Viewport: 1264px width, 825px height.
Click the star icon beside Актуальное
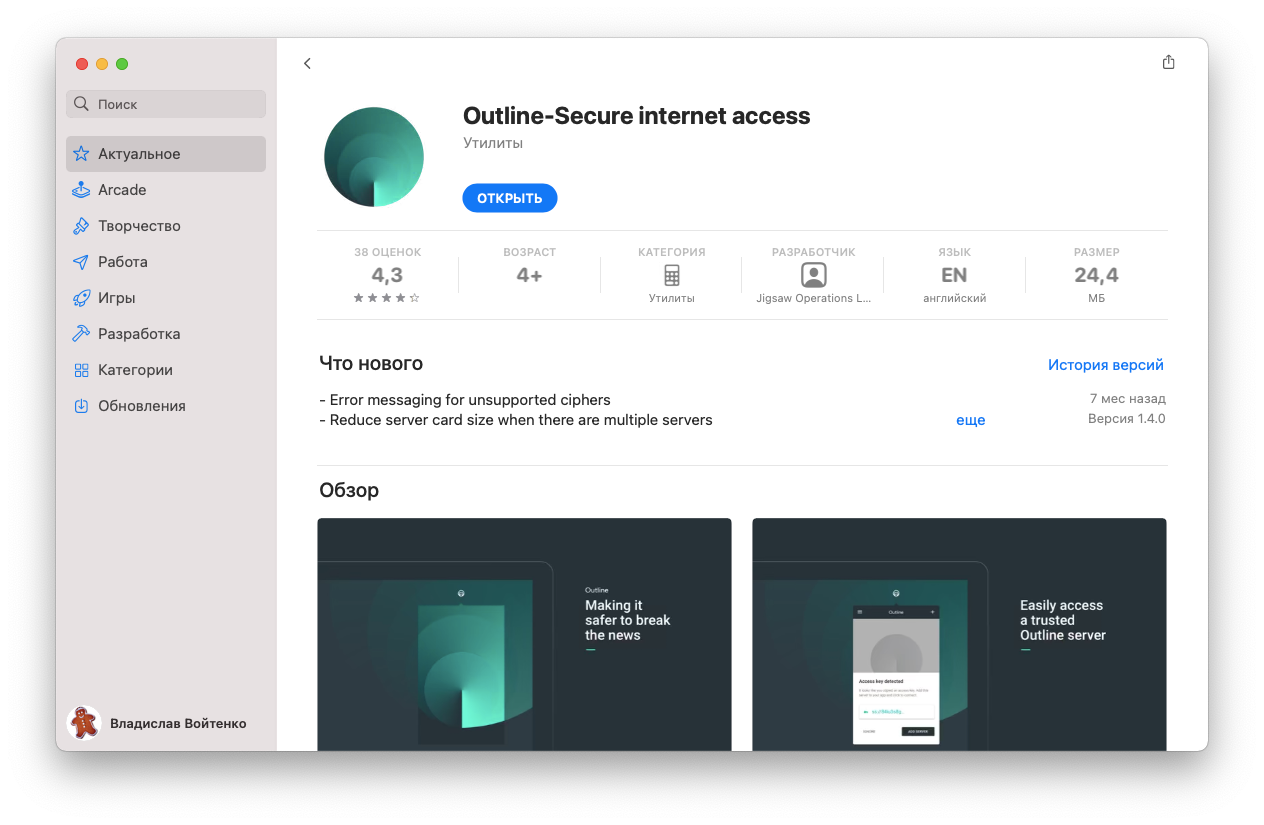tap(82, 154)
